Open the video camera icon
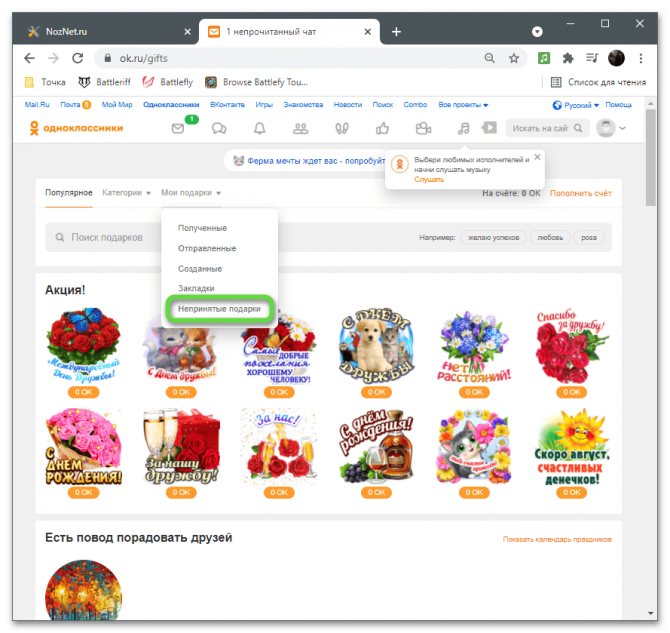 (x=423, y=128)
